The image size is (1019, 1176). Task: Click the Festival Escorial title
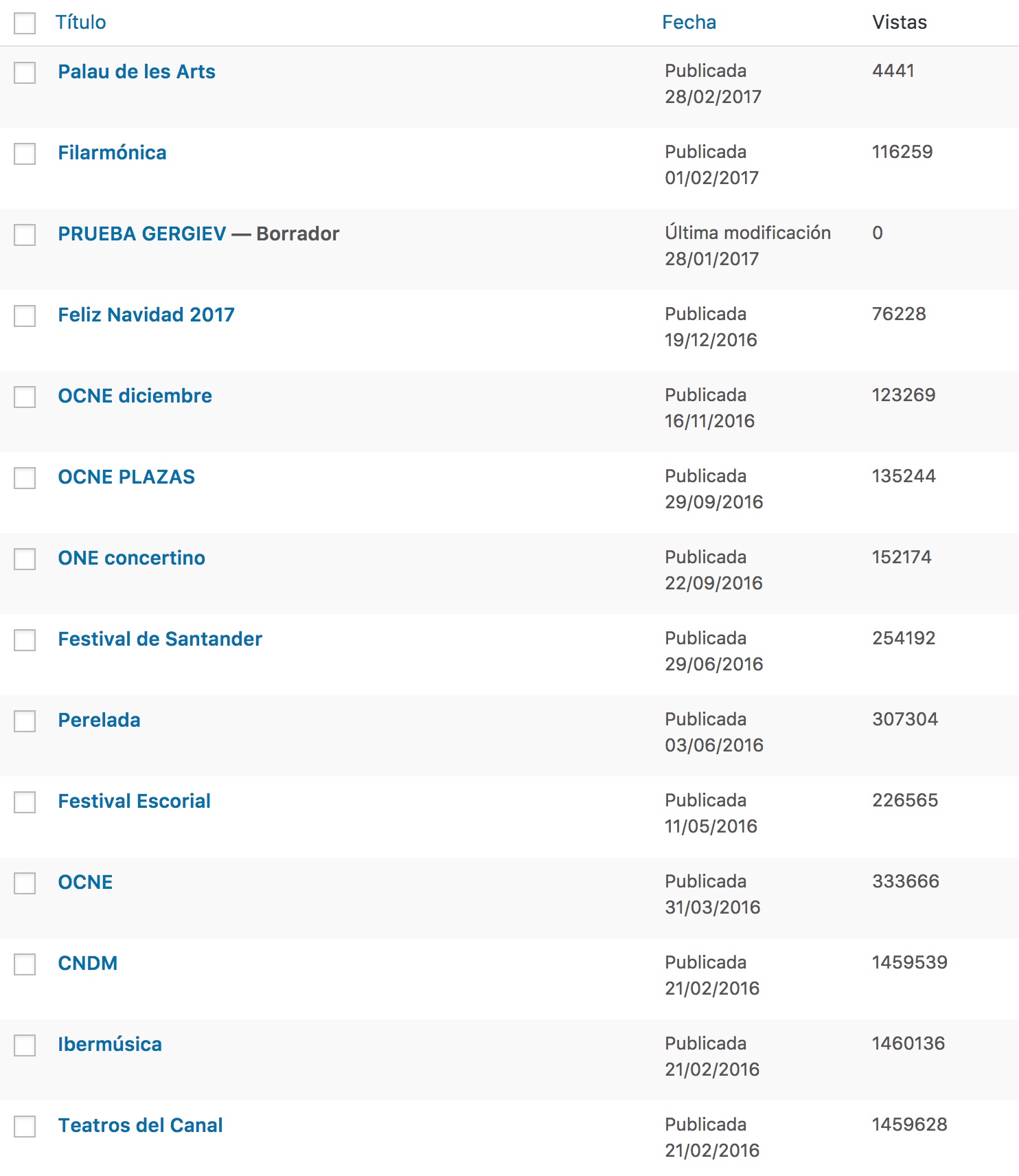134,802
